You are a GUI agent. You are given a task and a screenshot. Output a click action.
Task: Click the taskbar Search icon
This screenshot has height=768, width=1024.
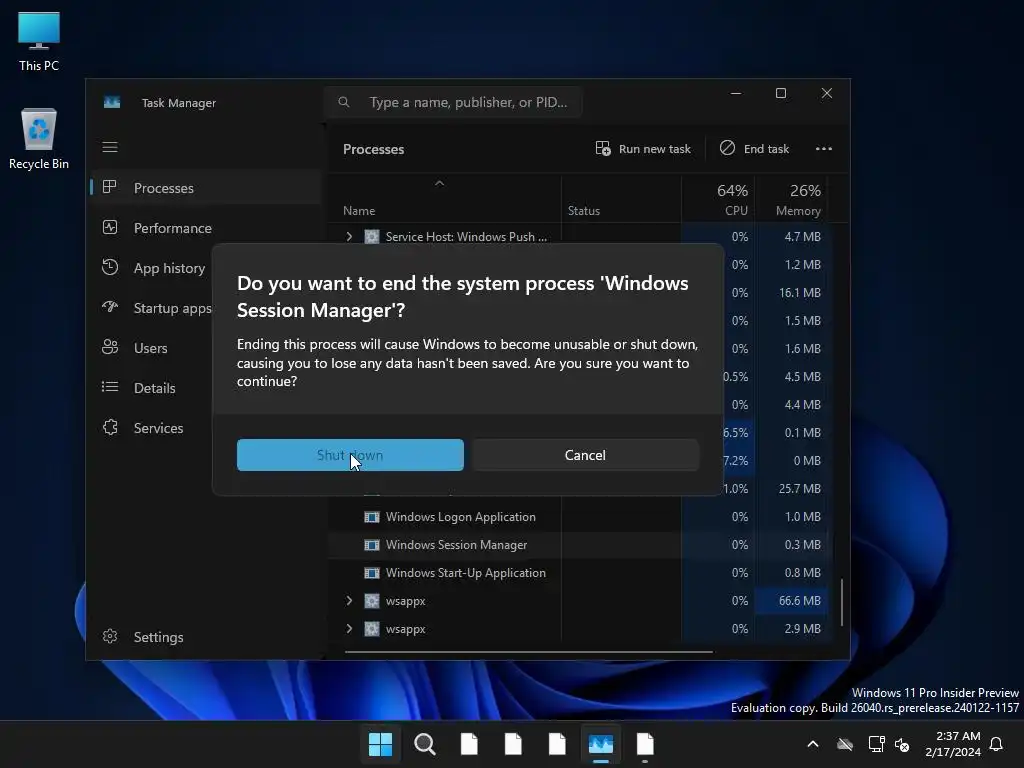click(424, 744)
